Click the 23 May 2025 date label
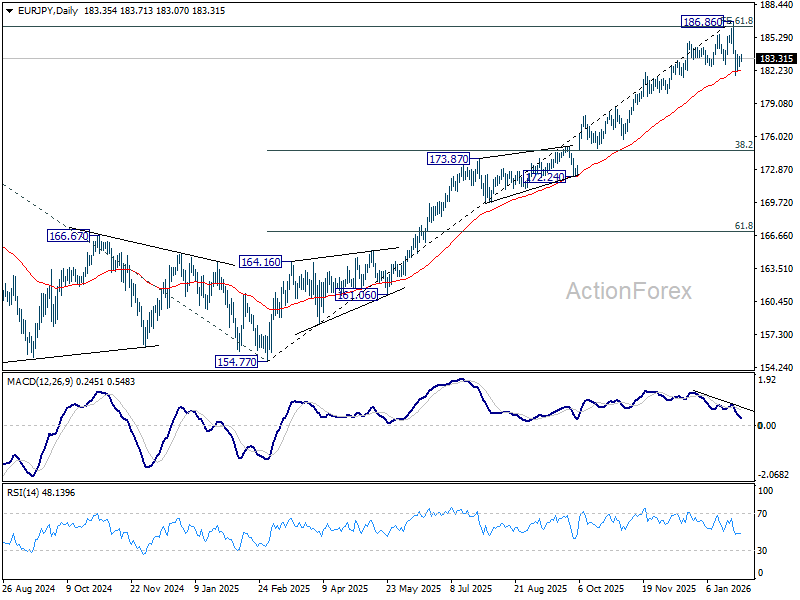 [x=413, y=588]
